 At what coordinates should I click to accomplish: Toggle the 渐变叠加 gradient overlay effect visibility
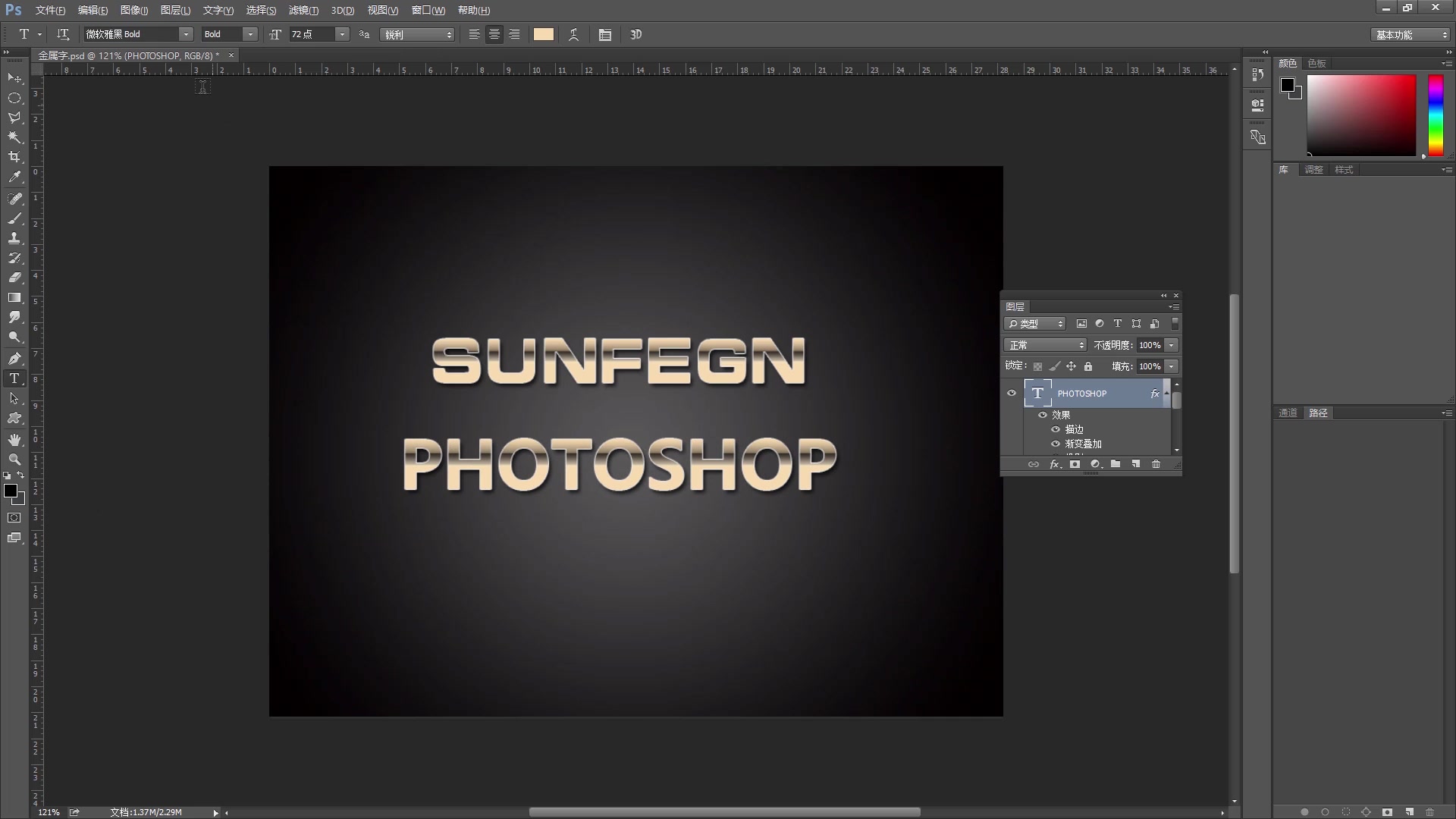point(1056,444)
